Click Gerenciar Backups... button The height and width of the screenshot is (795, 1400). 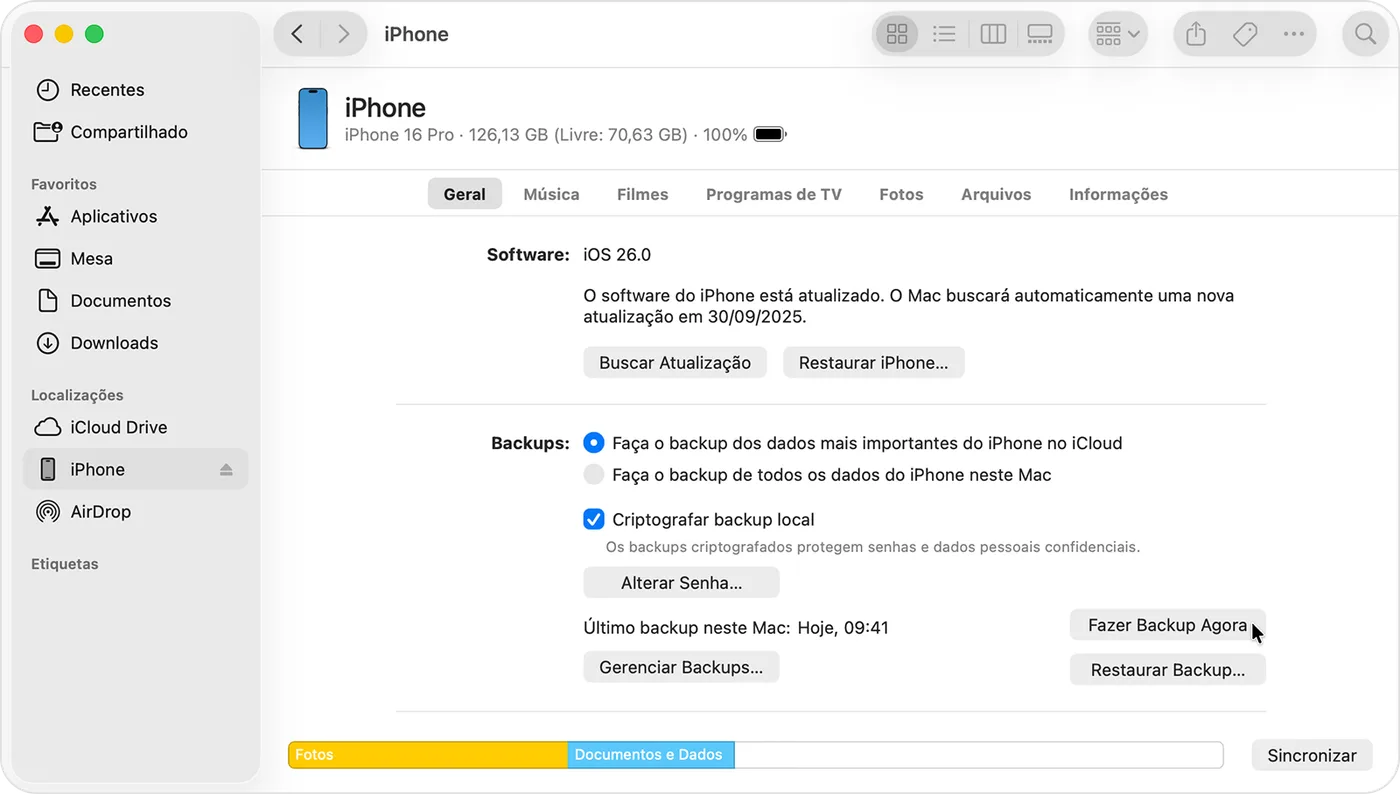point(681,667)
